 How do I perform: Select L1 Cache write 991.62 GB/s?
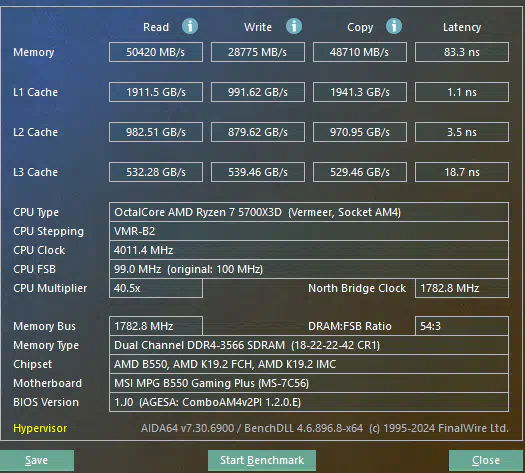point(258,92)
